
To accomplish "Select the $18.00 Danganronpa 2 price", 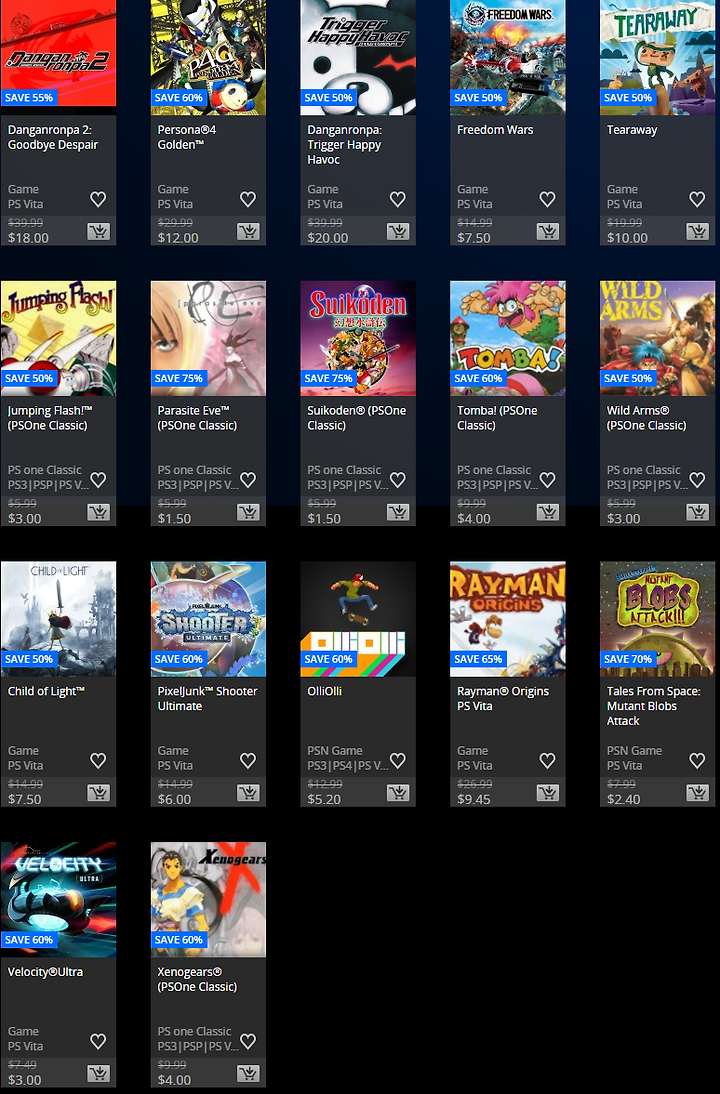I will click(29, 238).
